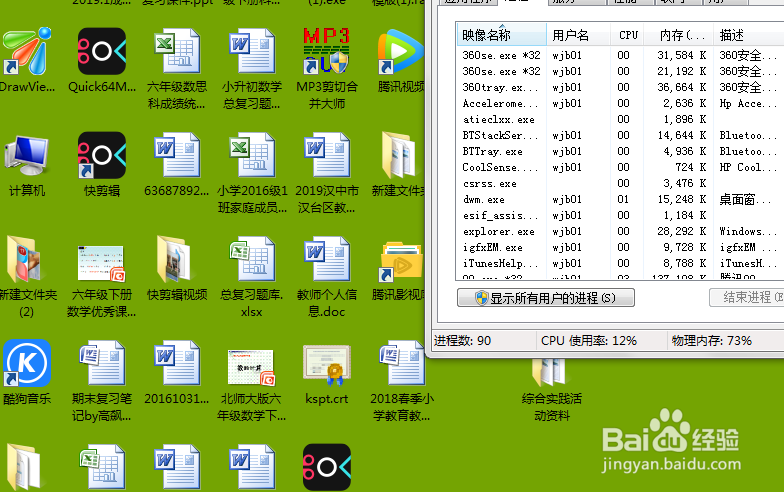Click the CPU 使用率: 12% status entry
This screenshot has height=492, width=784.
coord(589,340)
